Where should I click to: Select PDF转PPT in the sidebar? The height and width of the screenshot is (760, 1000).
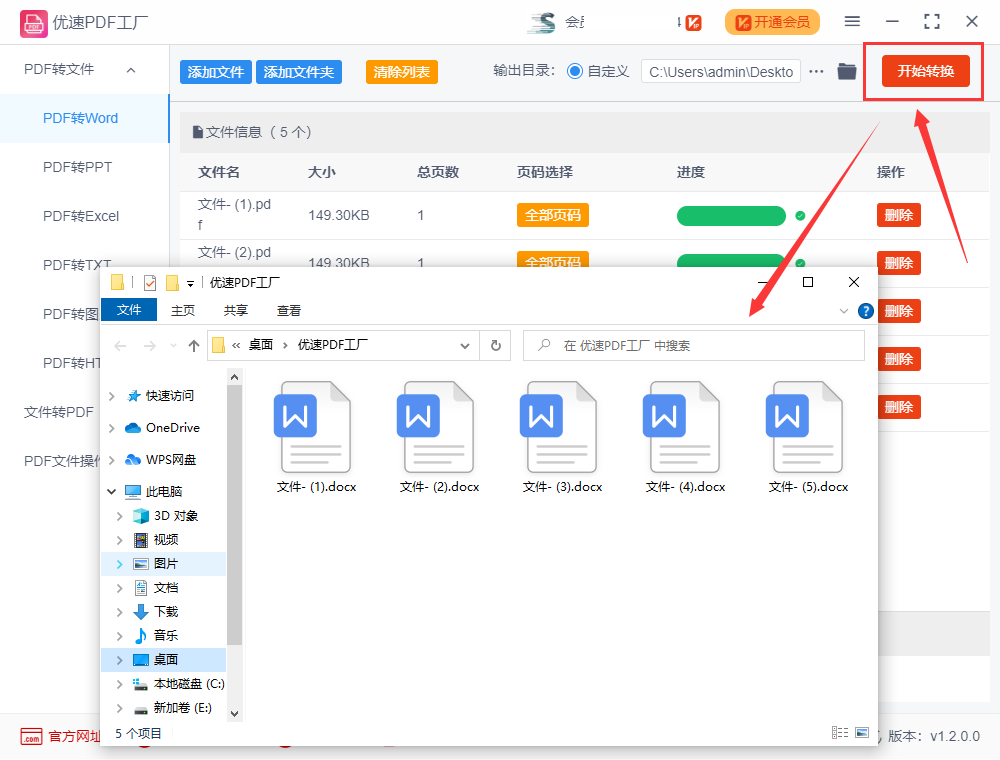point(84,167)
